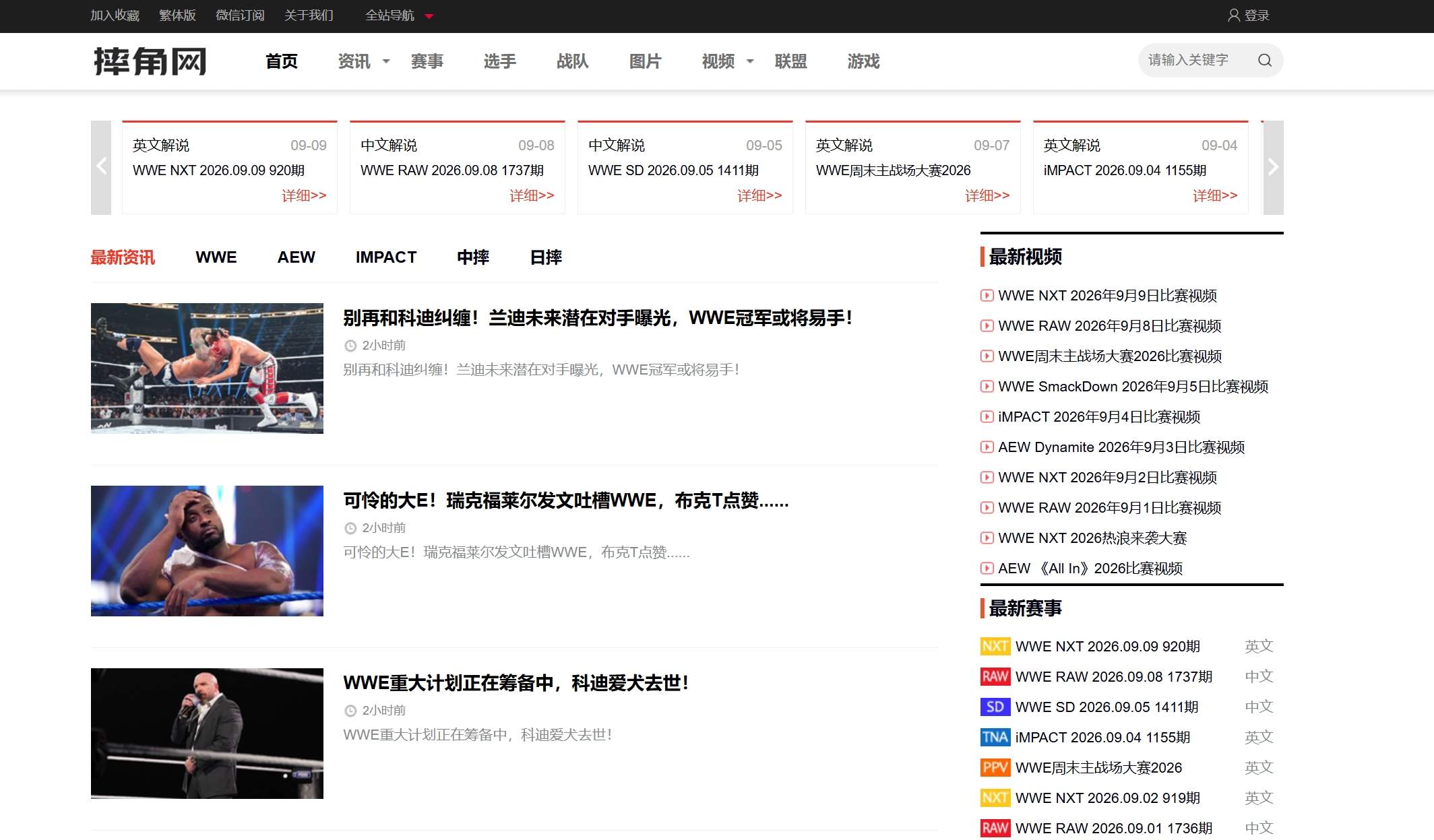Go to previous carousel slide arrow
The height and width of the screenshot is (840, 1434).
pos(101,167)
